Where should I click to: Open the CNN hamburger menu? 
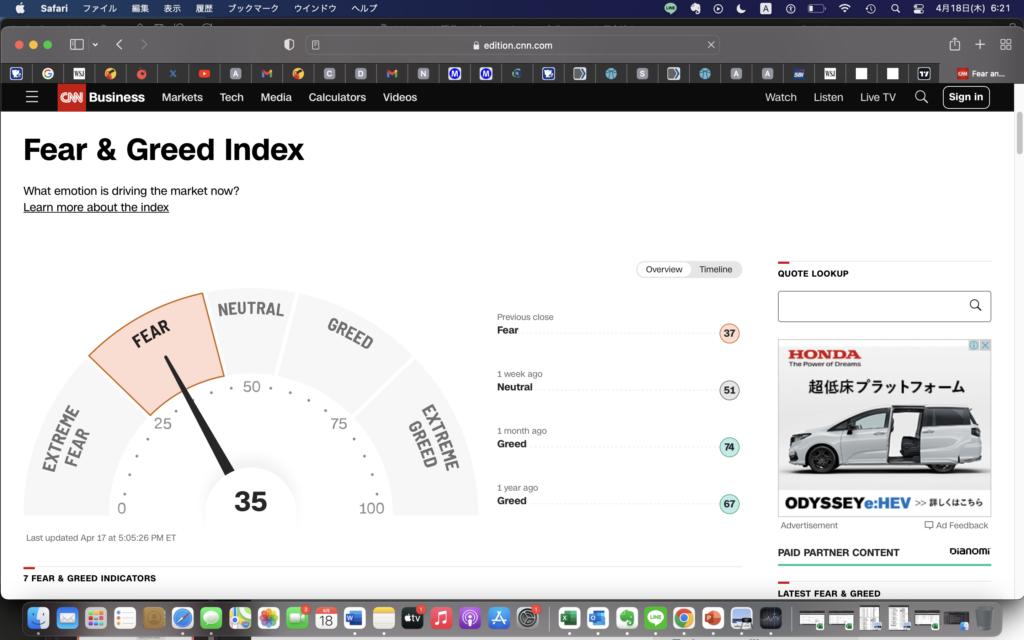coord(32,97)
